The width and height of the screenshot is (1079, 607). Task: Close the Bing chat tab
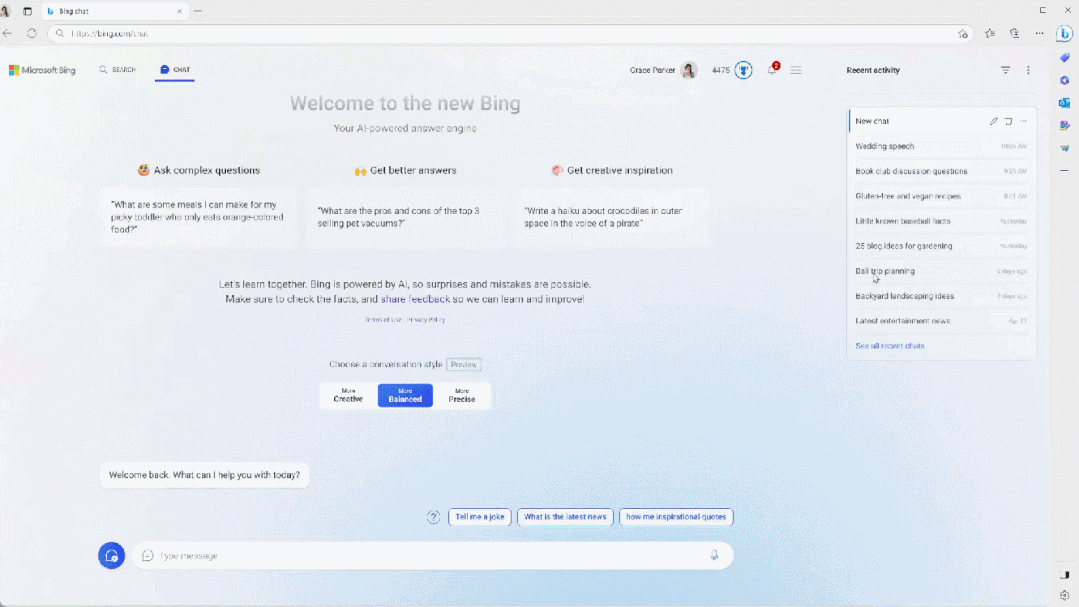point(180,11)
